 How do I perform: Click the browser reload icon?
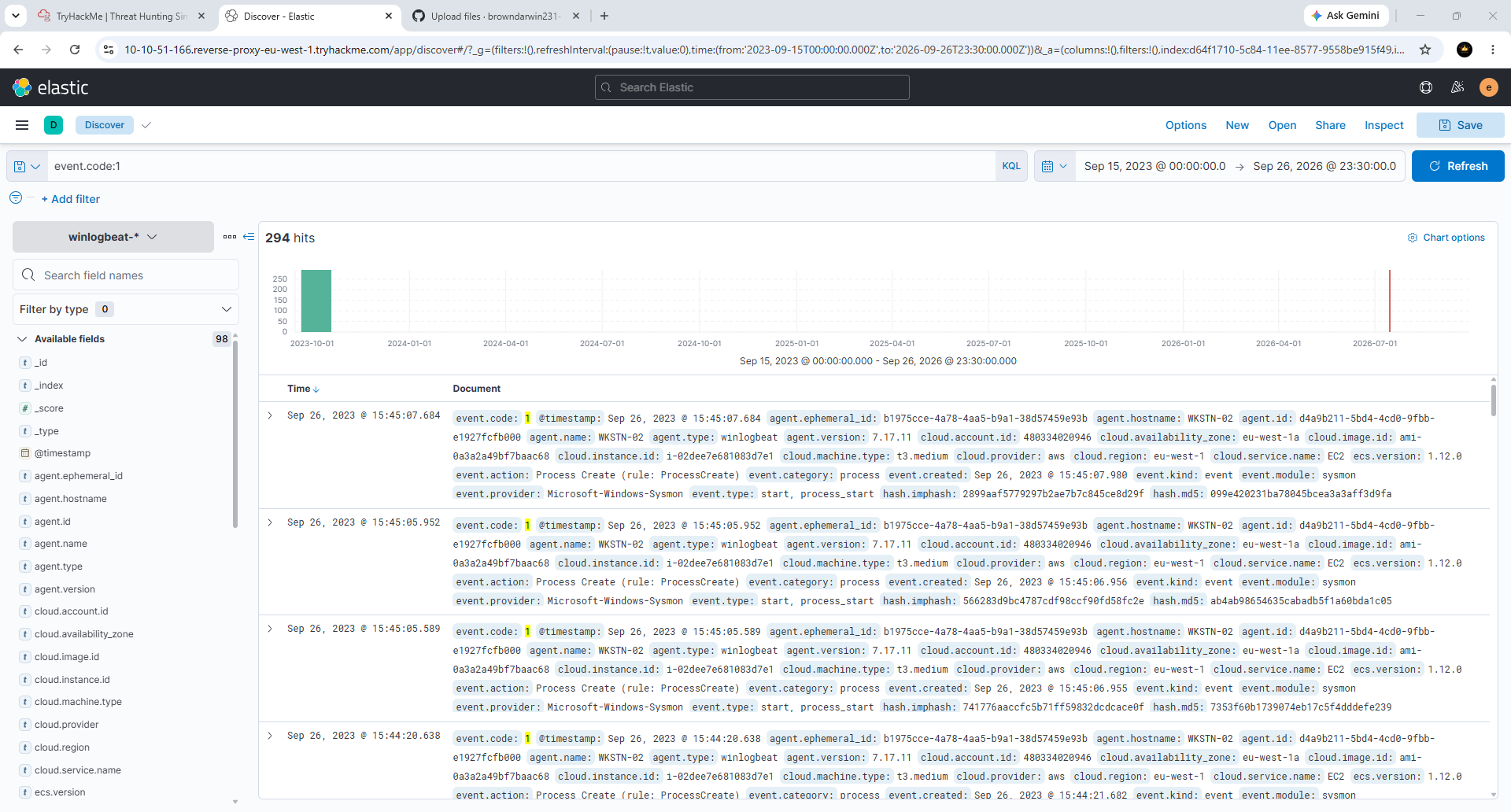pyautogui.click(x=75, y=50)
